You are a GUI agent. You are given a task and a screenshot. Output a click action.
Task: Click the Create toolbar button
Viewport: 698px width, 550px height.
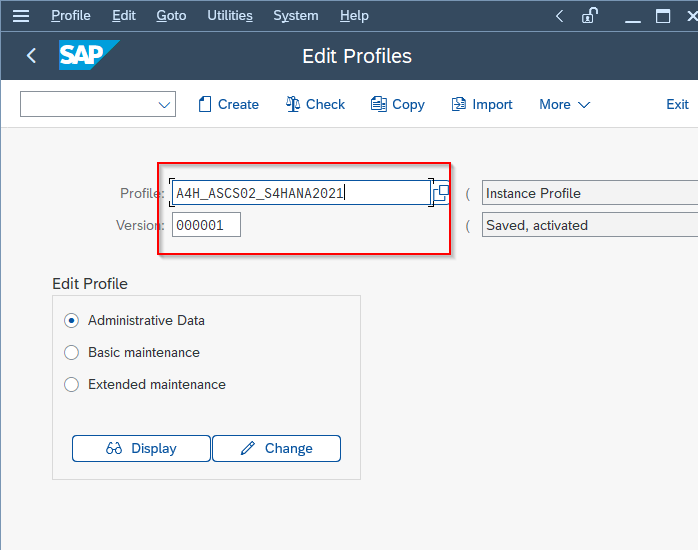coord(228,105)
